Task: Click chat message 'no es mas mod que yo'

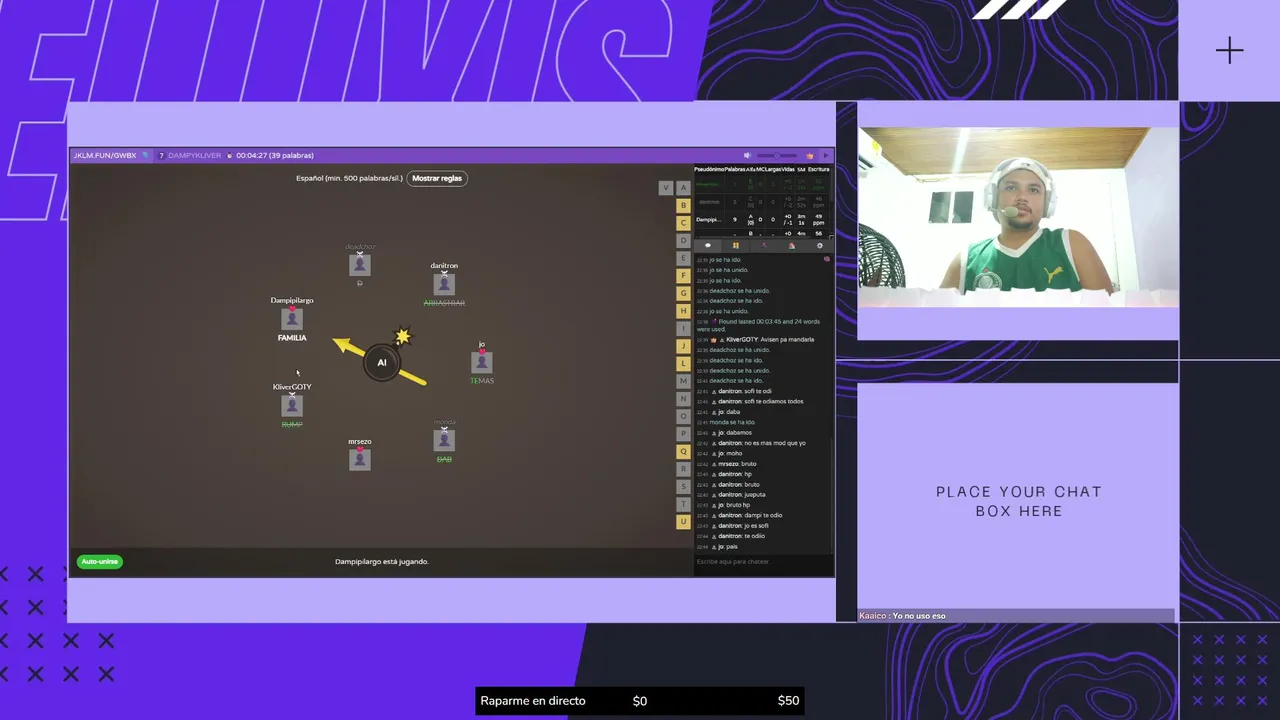Action: pos(775,443)
